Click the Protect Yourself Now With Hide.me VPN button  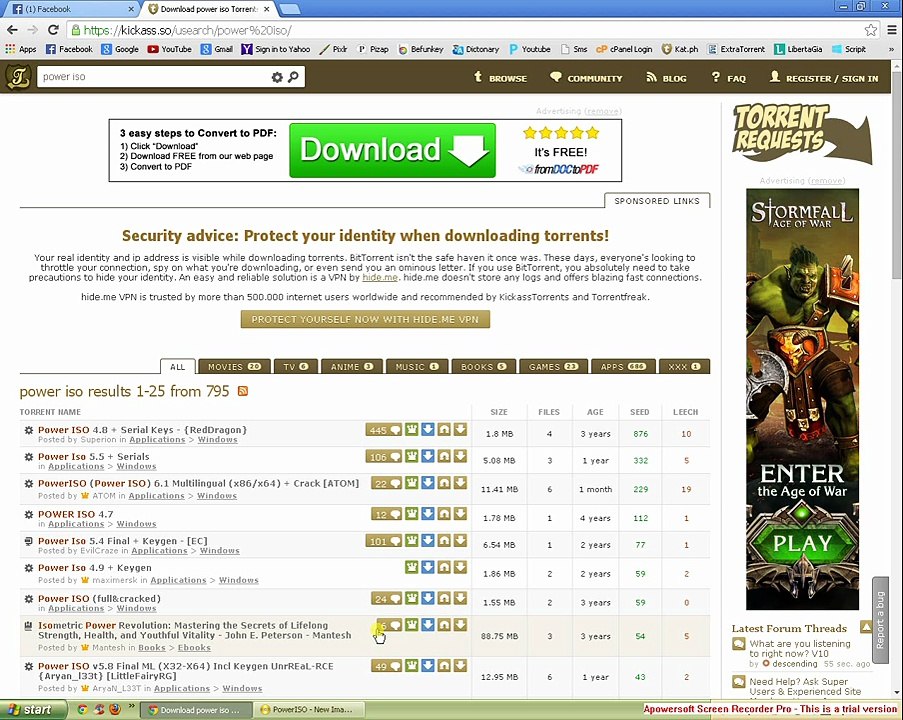tap(365, 319)
